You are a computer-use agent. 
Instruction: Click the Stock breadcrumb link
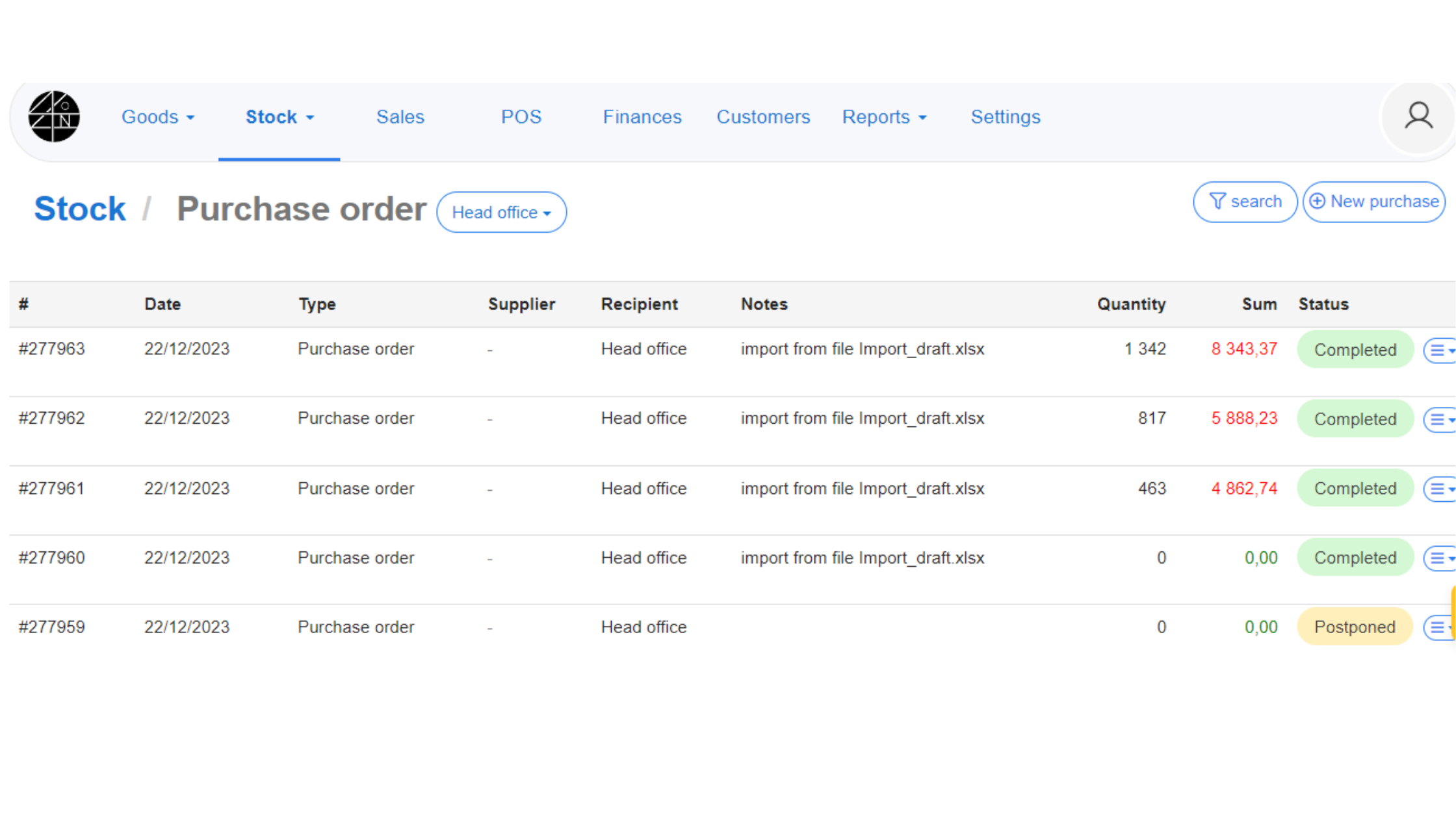click(x=80, y=209)
